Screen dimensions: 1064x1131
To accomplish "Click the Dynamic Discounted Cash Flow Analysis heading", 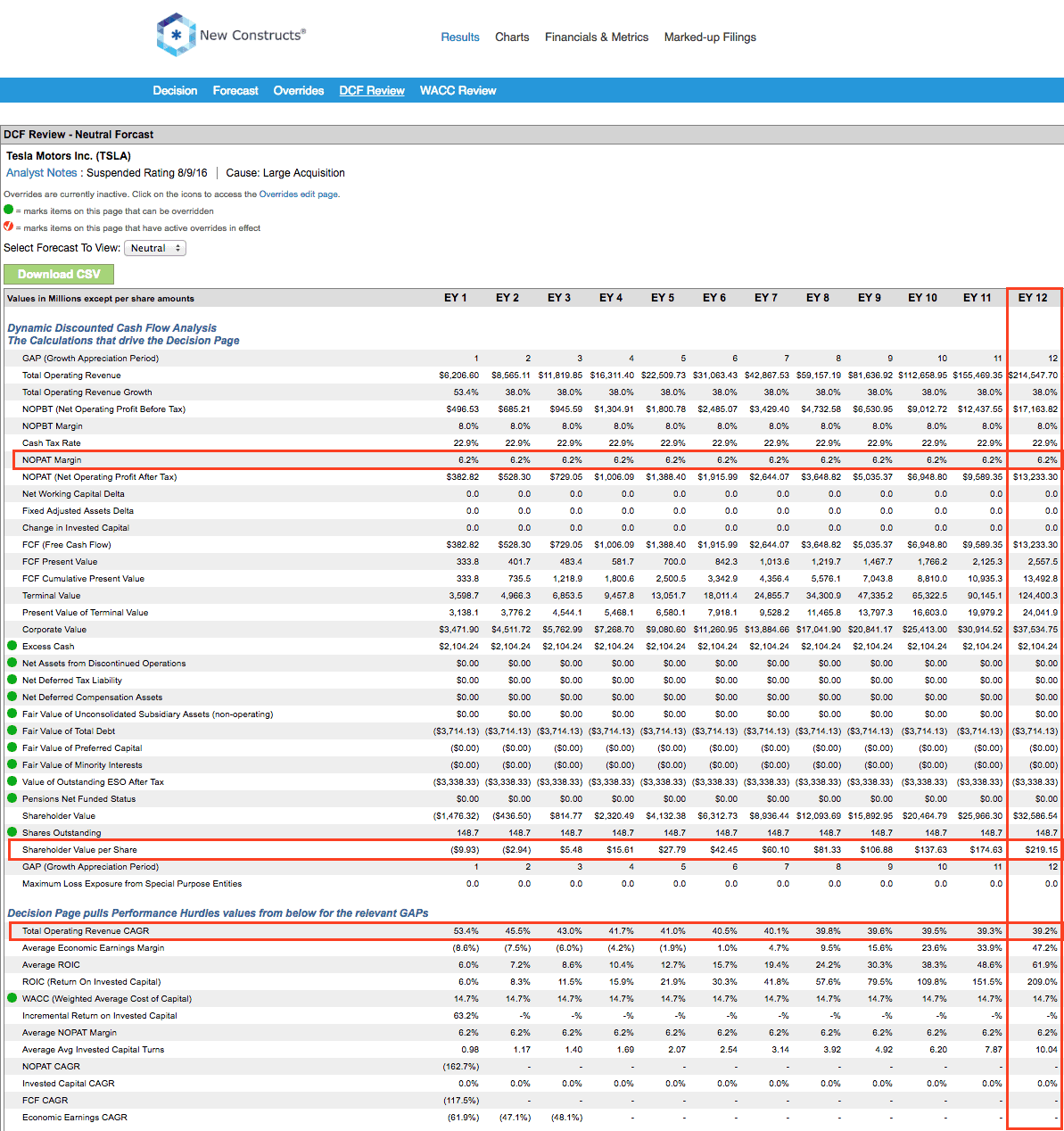I will 112,328.
